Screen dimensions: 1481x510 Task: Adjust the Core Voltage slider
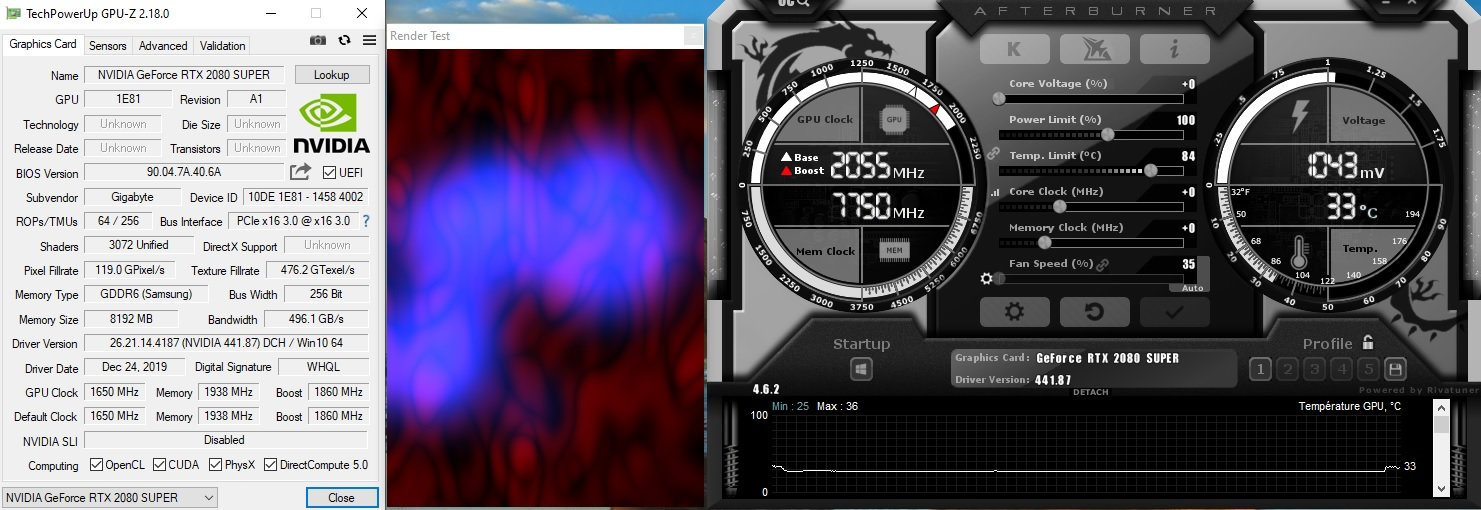[x=1090, y=98]
